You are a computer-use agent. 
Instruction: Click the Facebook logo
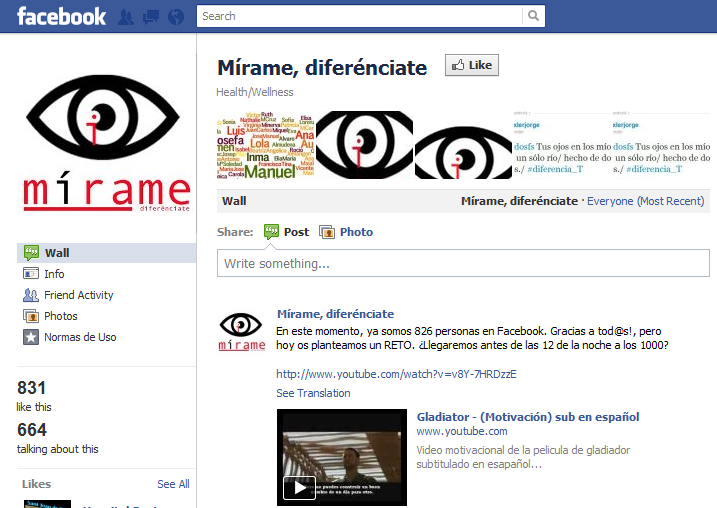pos(61,16)
